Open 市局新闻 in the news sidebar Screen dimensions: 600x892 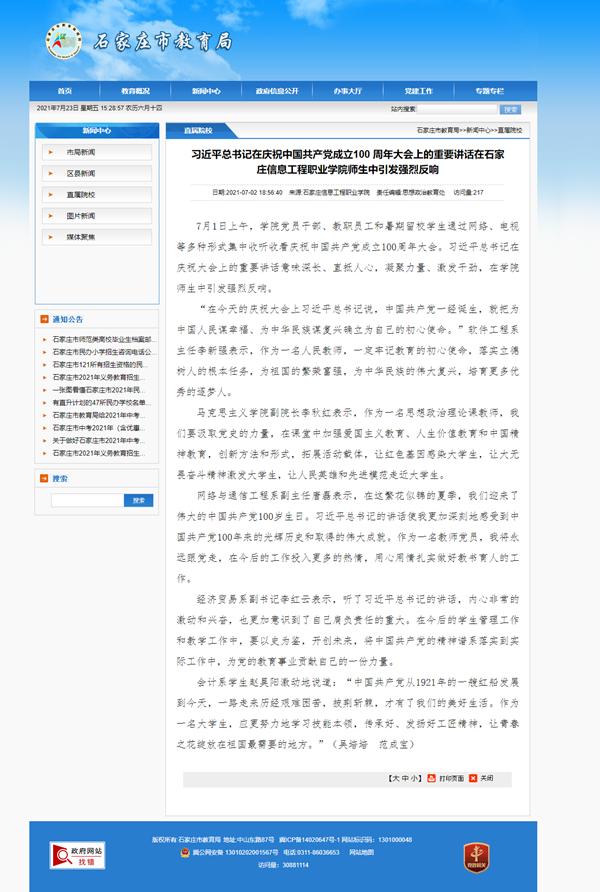pyautogui.click(x=81, y=152)
